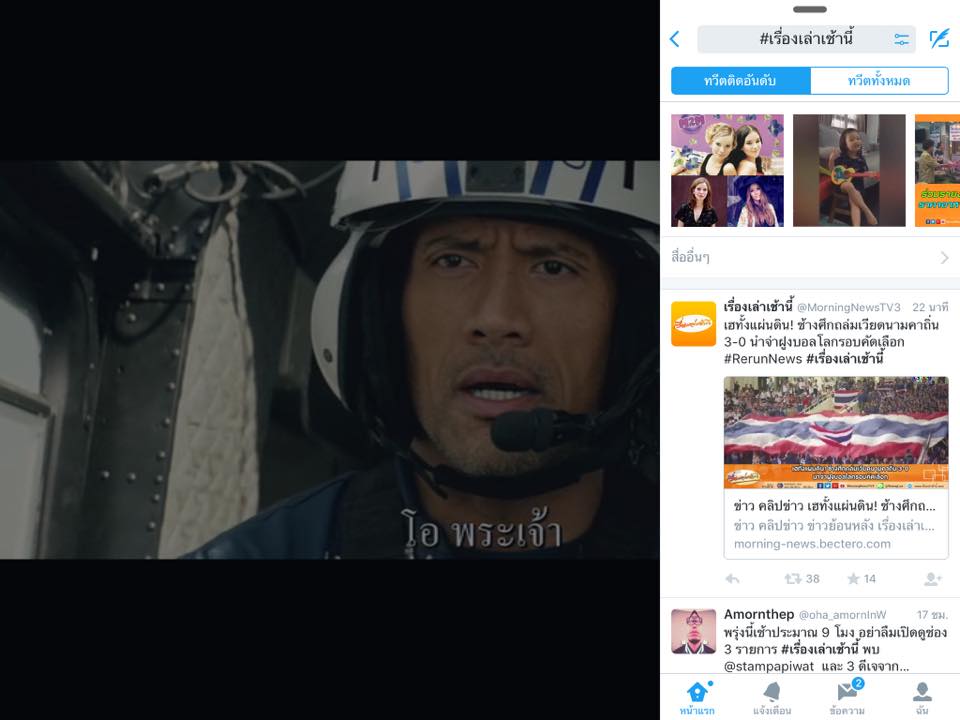Open ฉัน profile tab
The width and height of the screenshot is (960, 720).
coord(922,698)
